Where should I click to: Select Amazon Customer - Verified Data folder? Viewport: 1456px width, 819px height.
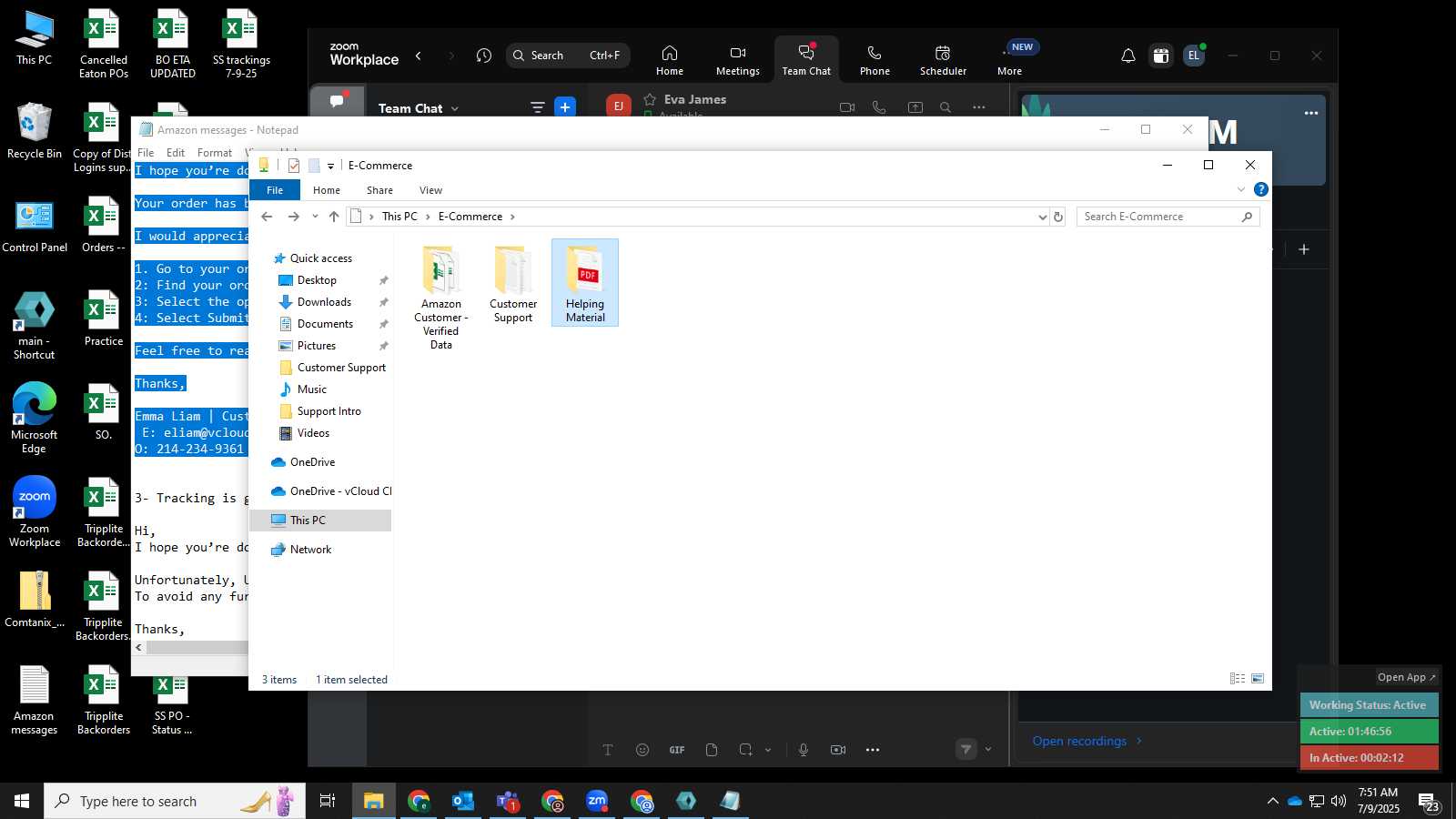pos(441,298)
